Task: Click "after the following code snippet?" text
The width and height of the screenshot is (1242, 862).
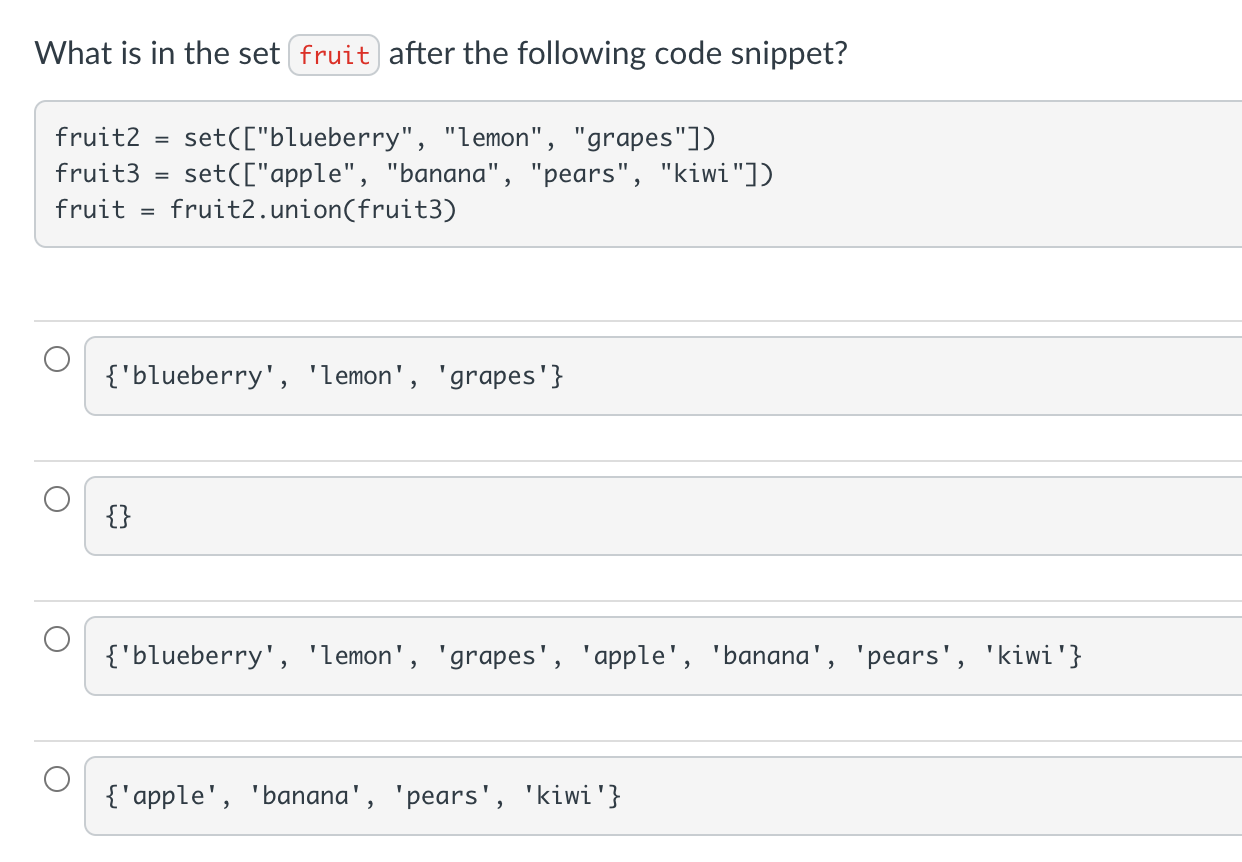Action: click(x=617, y=54)
